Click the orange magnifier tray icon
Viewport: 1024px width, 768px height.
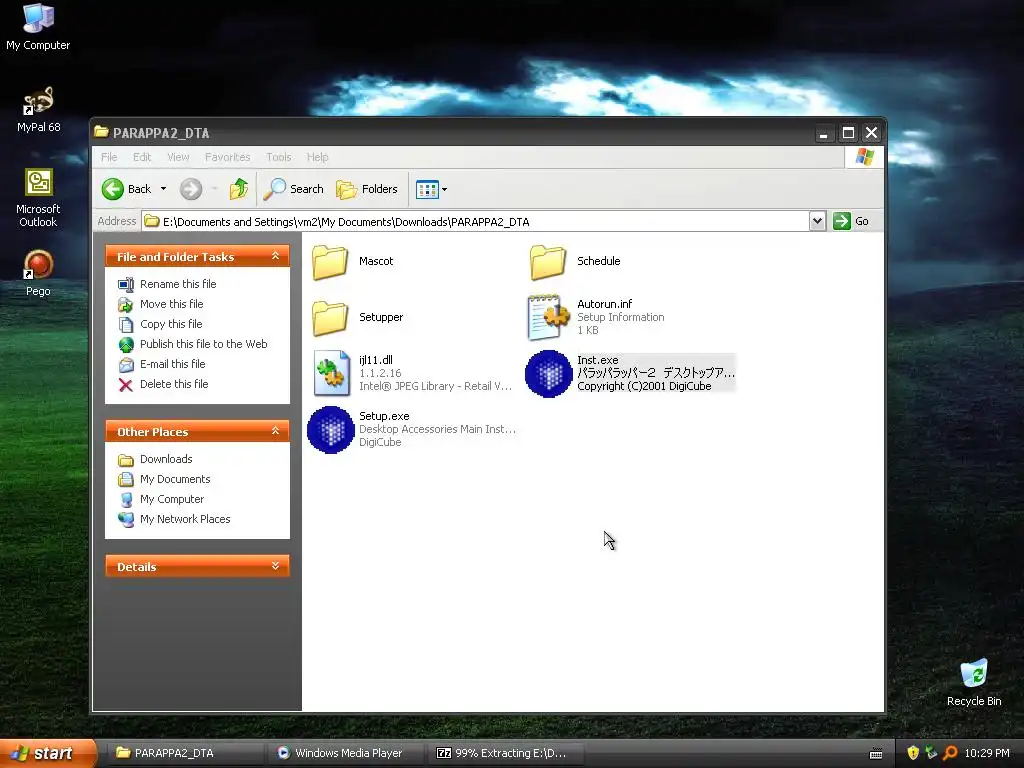pos(950,753)
